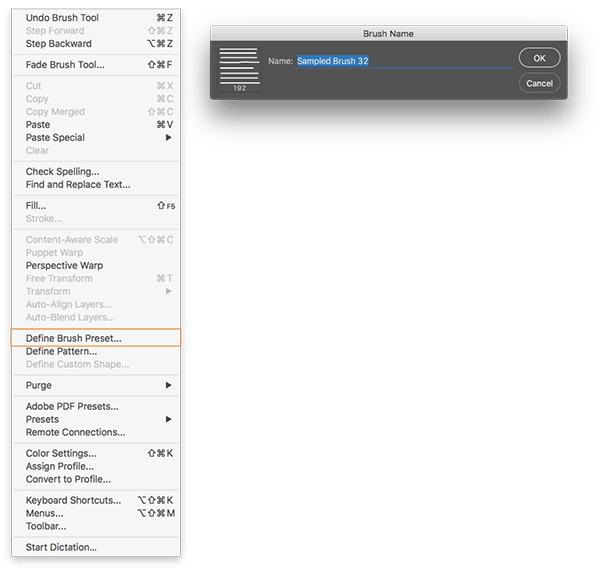Click Content-Aware Scale entry
The height and width of the screenshot is (571, 600).
point(96,240)
